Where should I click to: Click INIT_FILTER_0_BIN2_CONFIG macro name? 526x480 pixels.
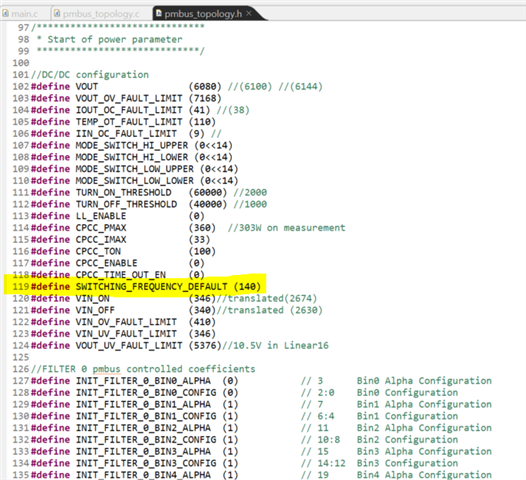146,440
